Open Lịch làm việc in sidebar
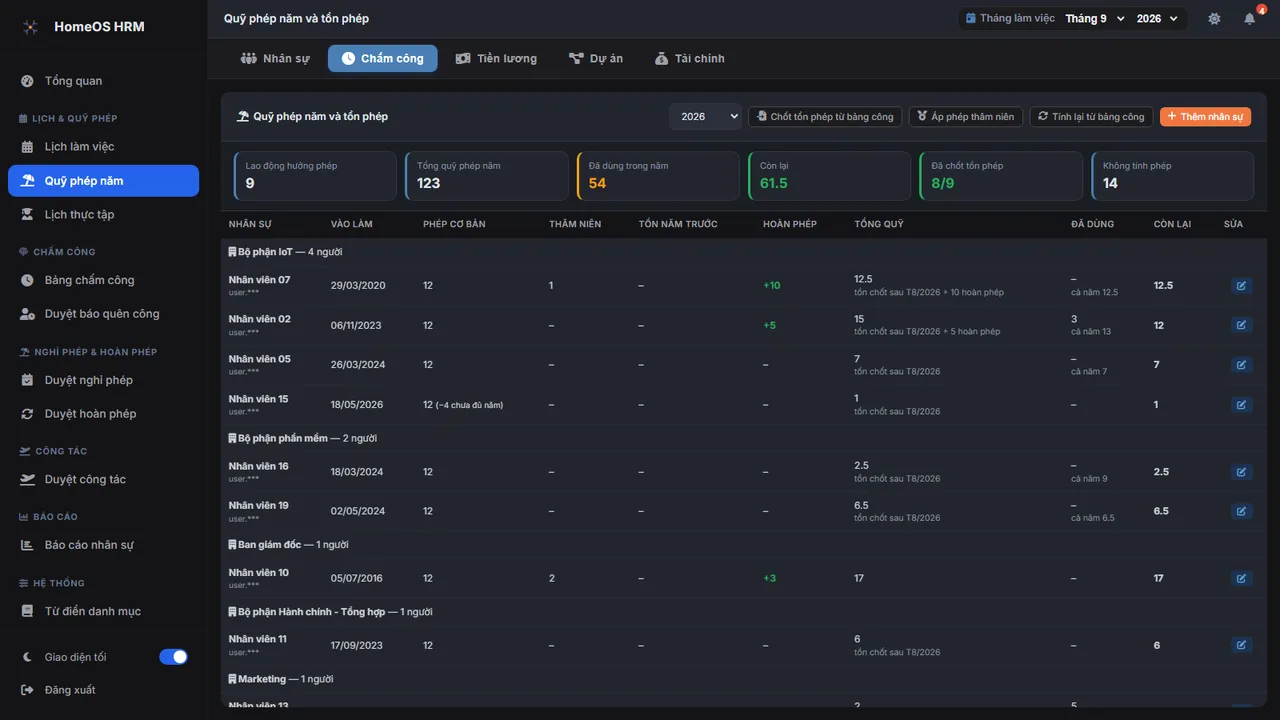 point(104,147)
